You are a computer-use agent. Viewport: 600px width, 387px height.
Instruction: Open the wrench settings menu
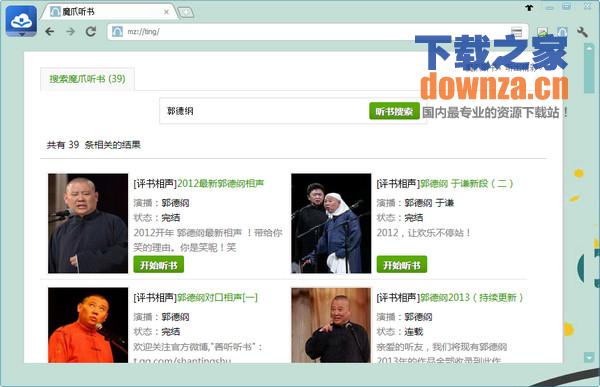[x=582, y=32]
